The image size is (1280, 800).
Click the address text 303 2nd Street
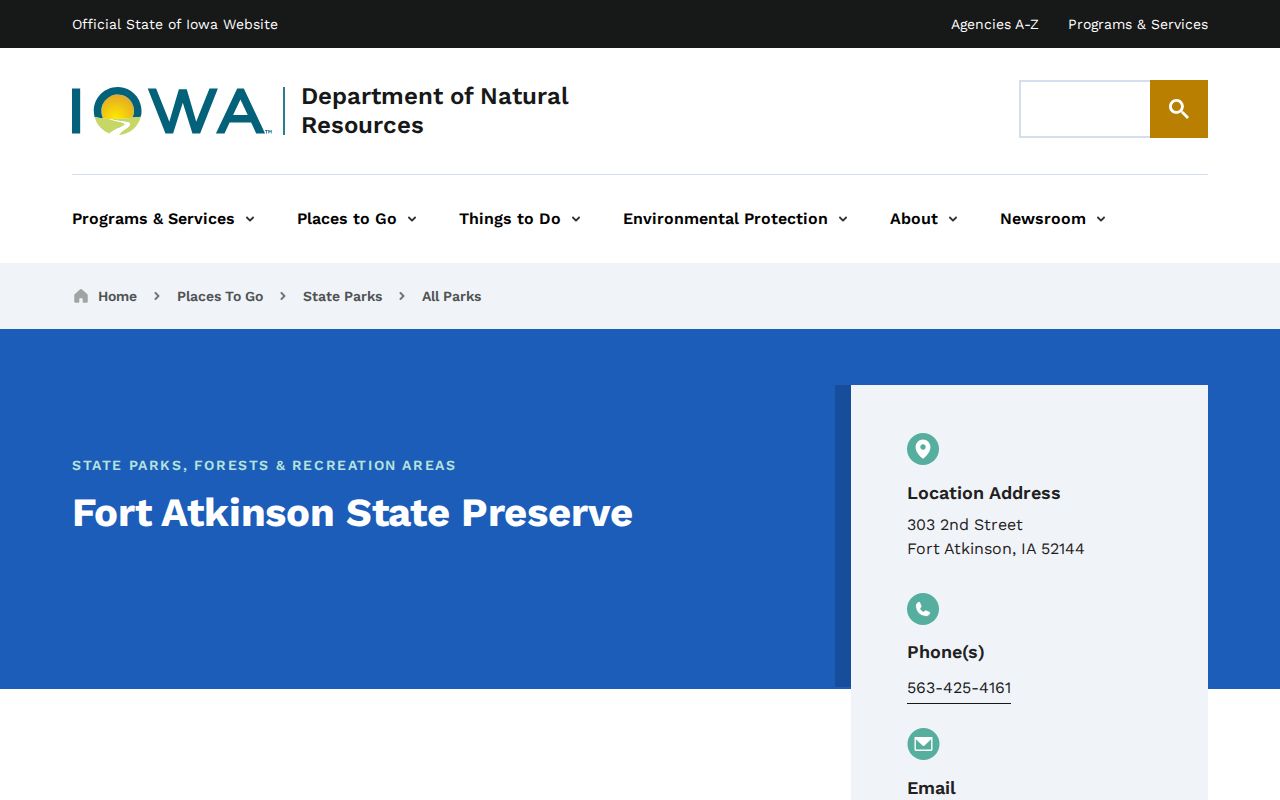[965, 524]
